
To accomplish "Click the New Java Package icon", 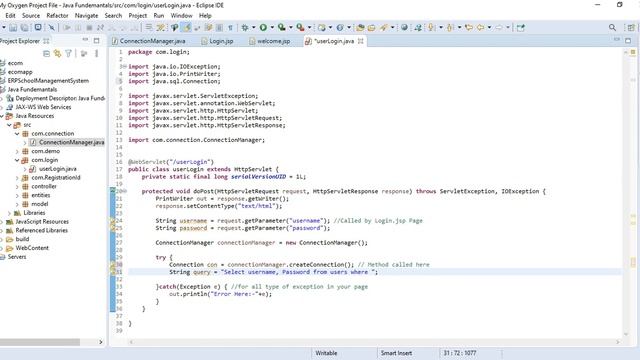I will (x=322, y=28).
